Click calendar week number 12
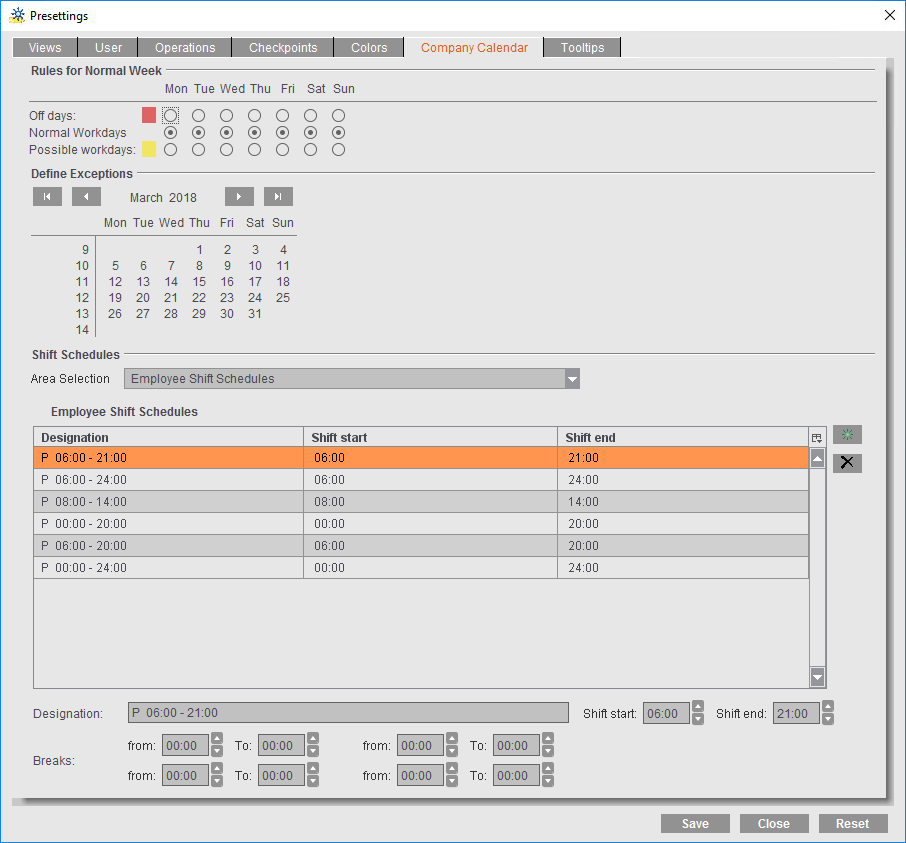Image resolution: width=906 pixels, height=843 pixels. (x=82, y=298)
